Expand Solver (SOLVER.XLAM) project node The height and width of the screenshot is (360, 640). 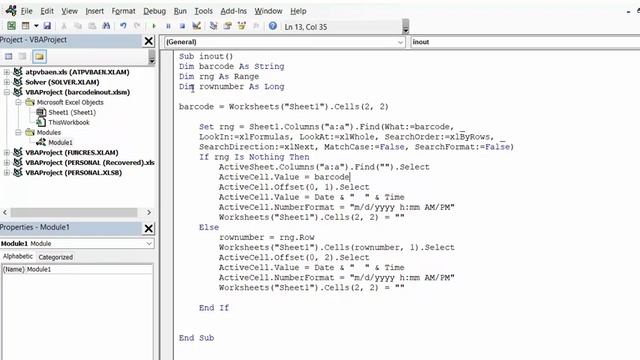coord(7,82)
